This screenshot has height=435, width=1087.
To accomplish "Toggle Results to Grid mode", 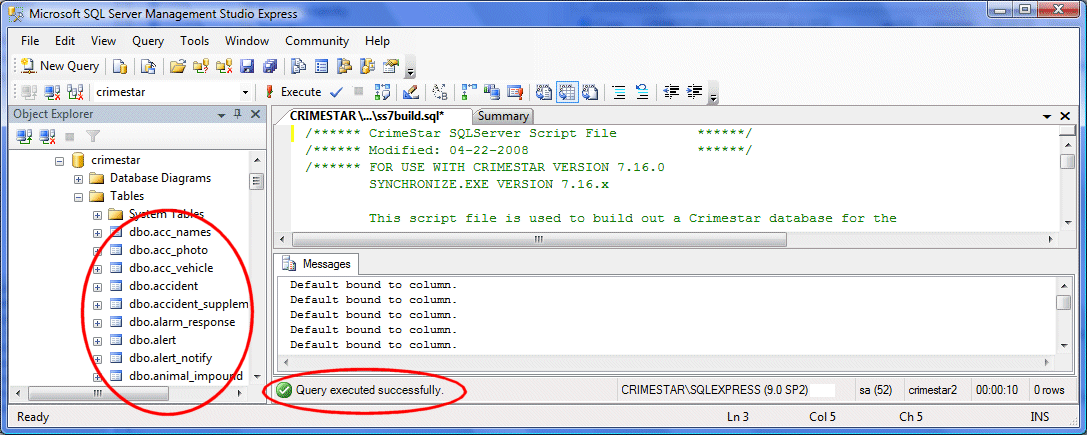I will click(x=567, y=92).
